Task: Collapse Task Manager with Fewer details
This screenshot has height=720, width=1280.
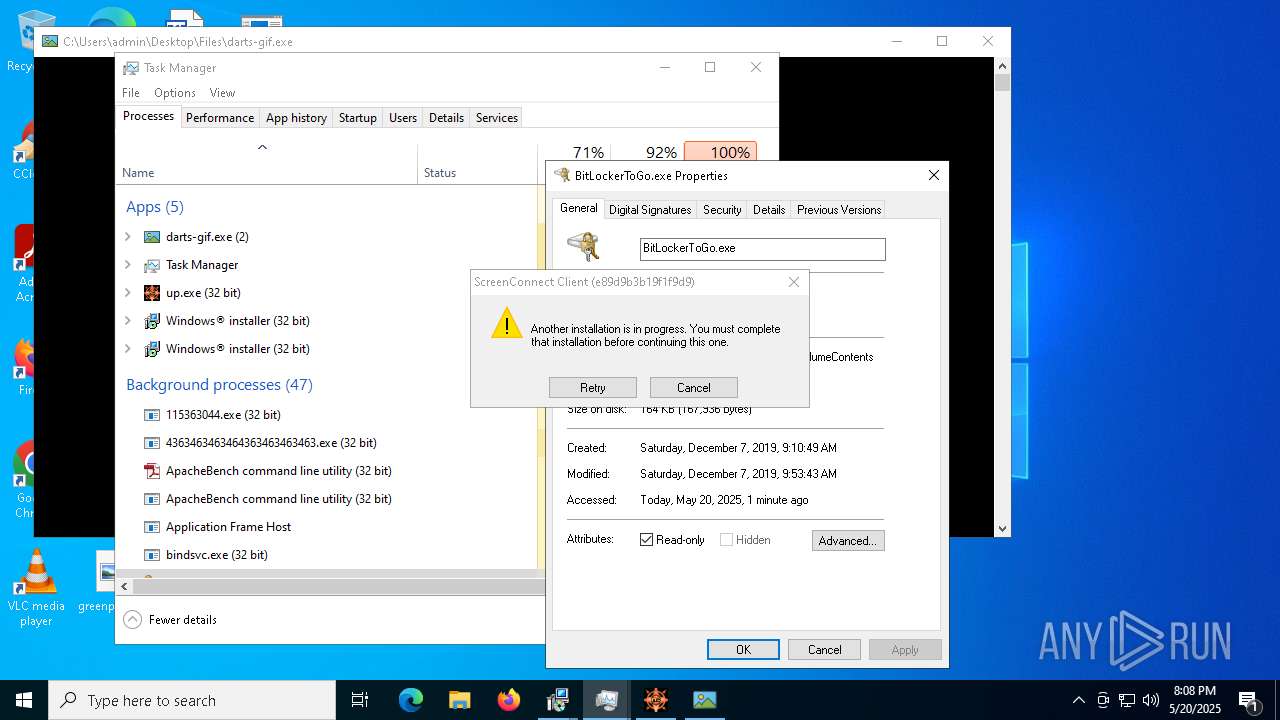Action: point(170,620)
